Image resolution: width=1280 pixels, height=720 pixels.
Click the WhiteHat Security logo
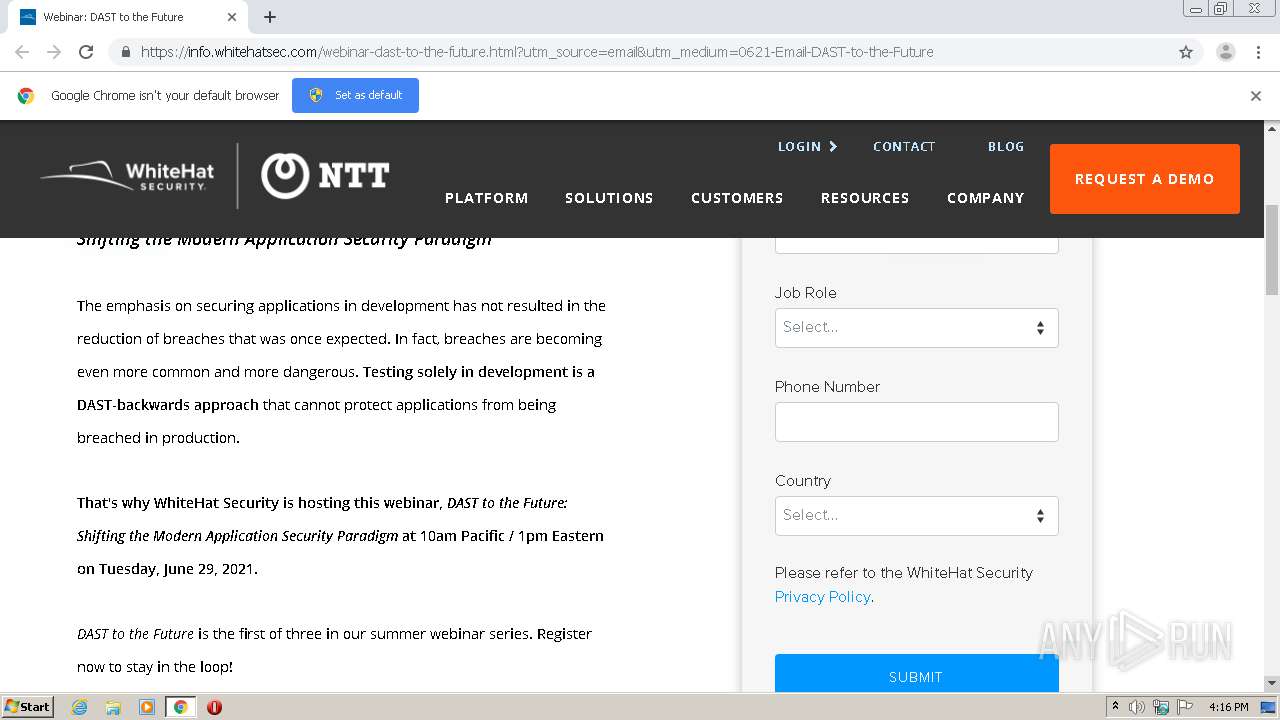coord(127,176)
